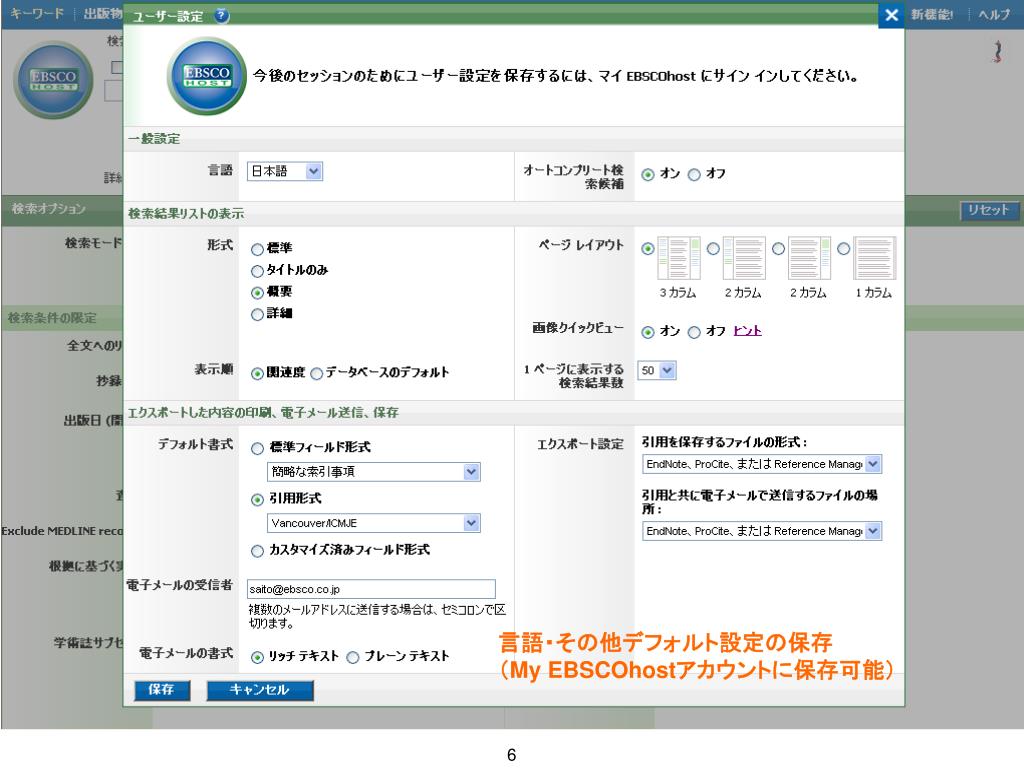The height and width of the screenshot is (768, 1024).
Task: Choose プレーン テキスト email format
Action: point(353,657)
